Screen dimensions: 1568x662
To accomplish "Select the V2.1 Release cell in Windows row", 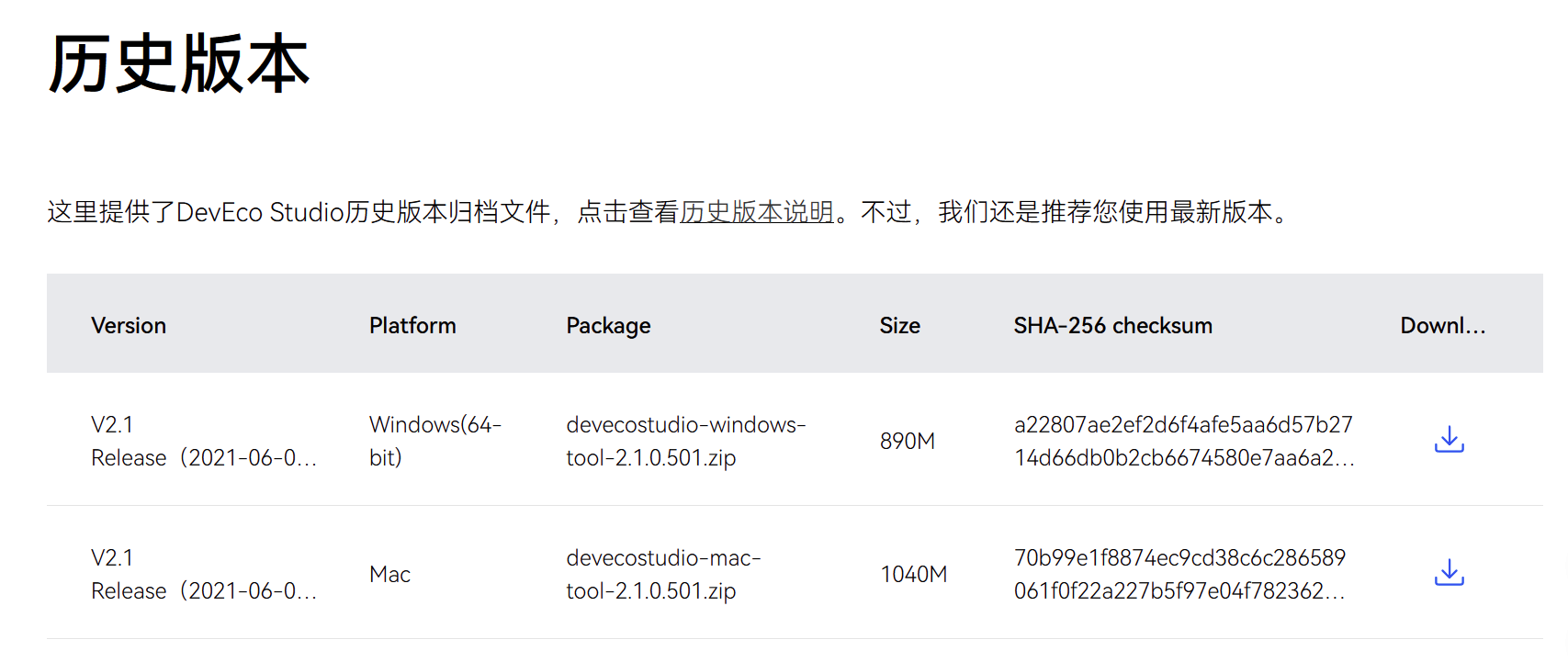I will (x=204, y=441).
